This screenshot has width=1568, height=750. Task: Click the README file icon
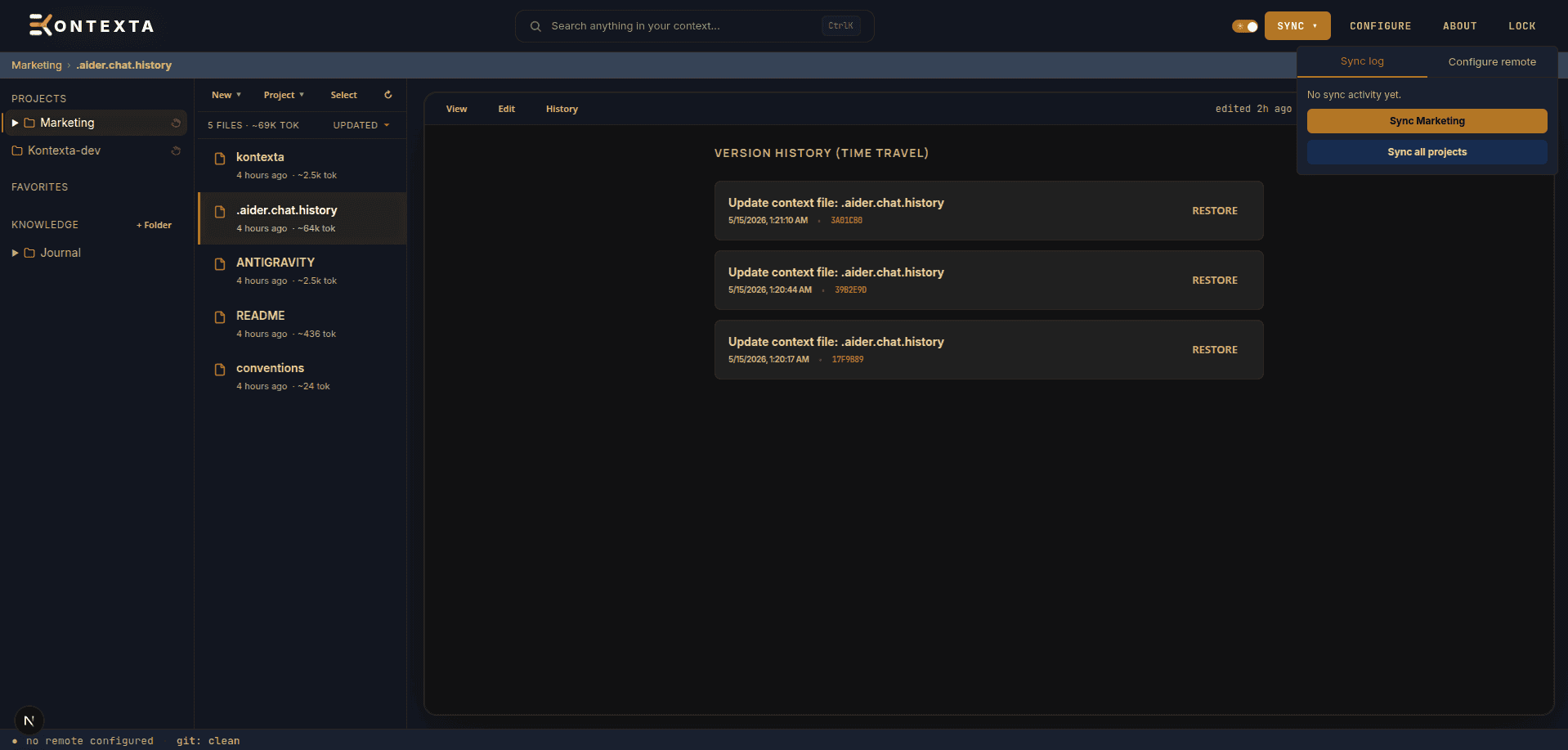tap(219, 317)
